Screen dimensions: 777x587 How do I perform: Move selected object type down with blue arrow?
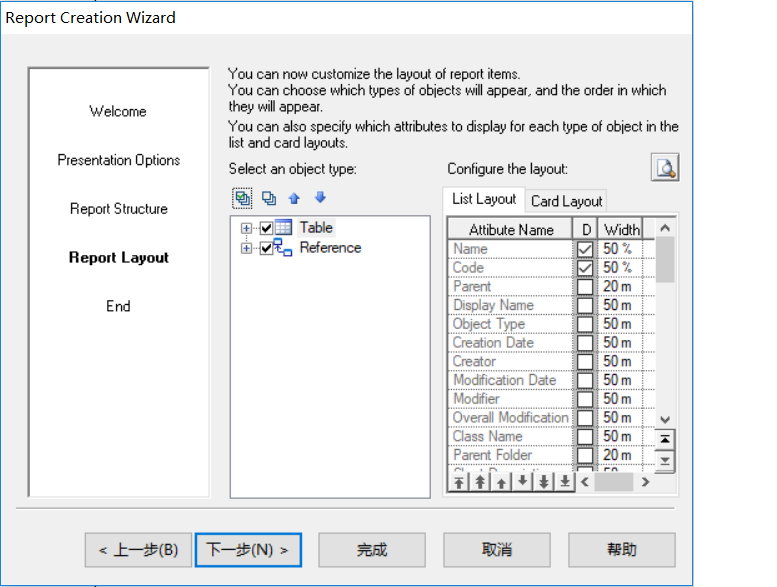pyautogui.click(x=321, y=198)
